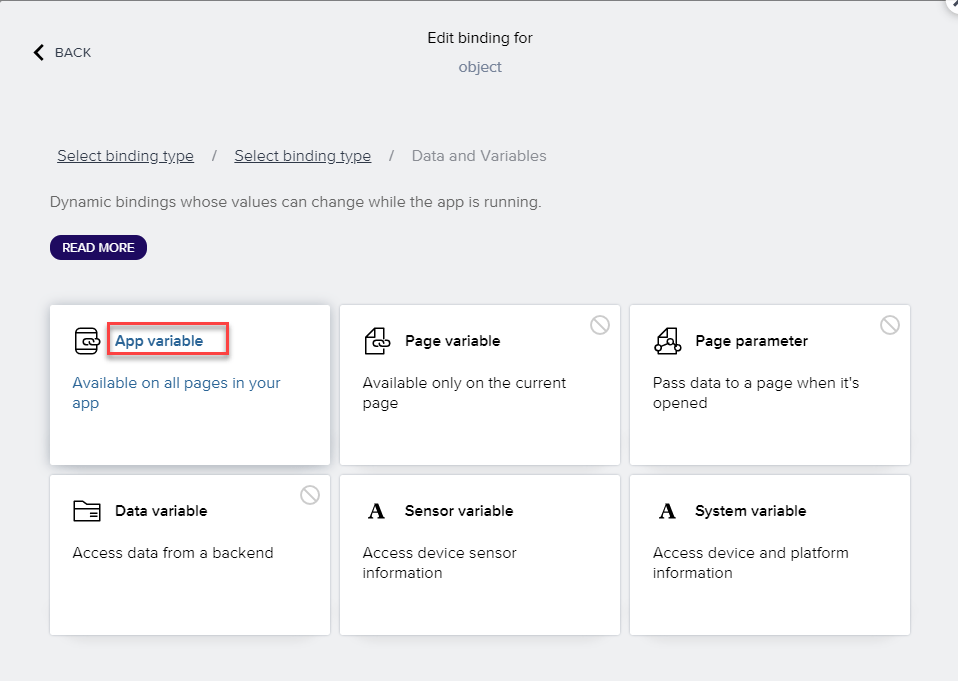Choose the App variable title
This screenshot has width=958, height=681.
[x=159, y=341]
